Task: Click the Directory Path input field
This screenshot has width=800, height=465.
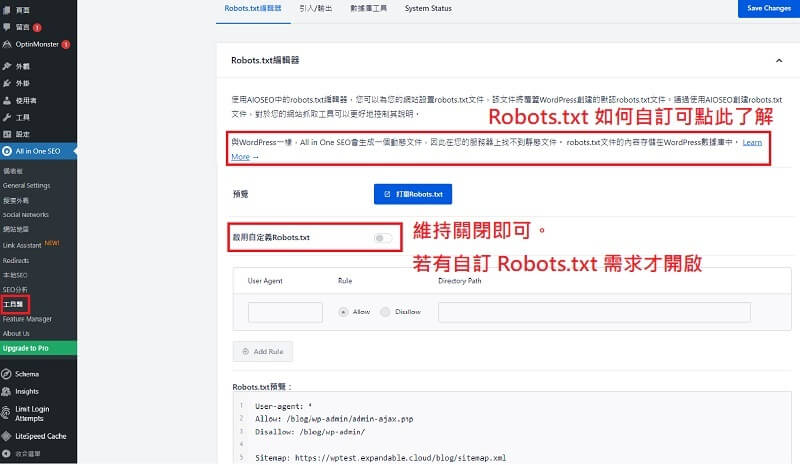Action: (594, 312)
